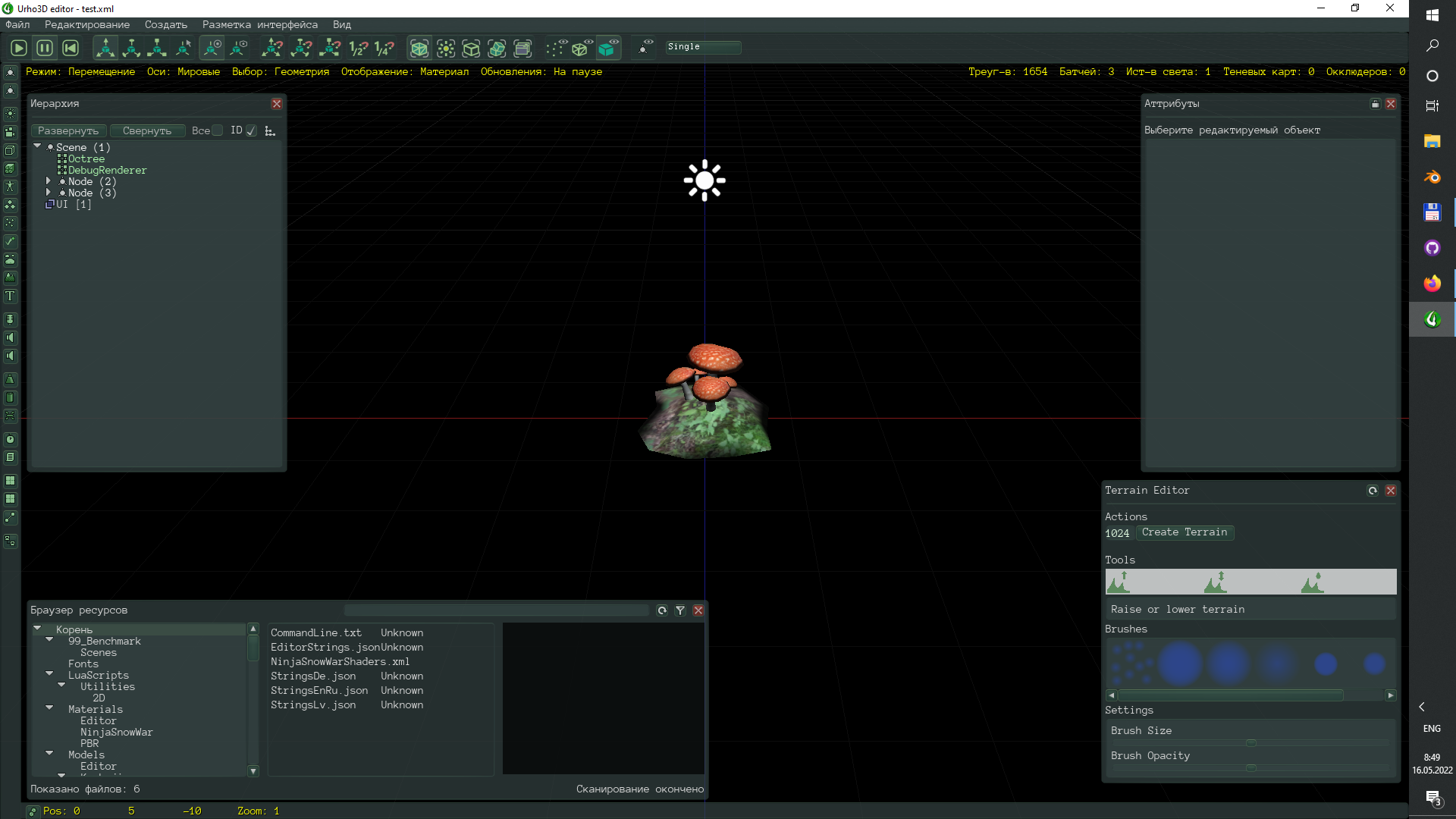Open the Создать menu
1456x819 pixels.
tap(165, 24)
